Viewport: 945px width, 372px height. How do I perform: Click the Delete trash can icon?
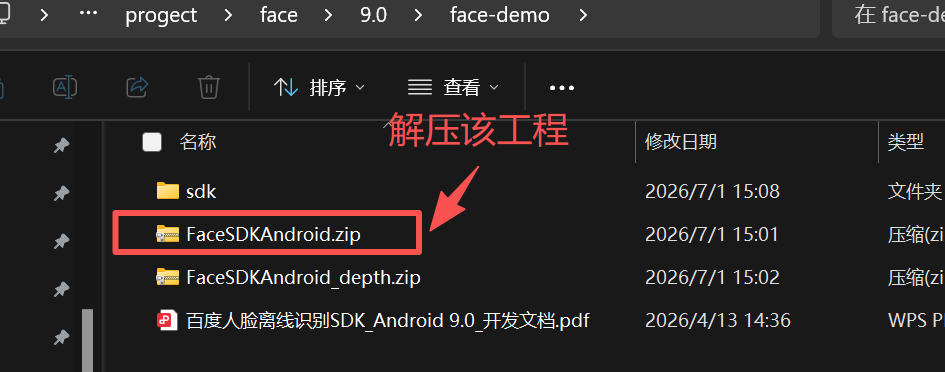209,87
